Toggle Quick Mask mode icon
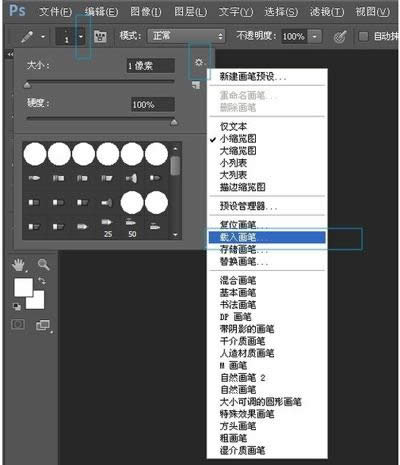 [18, 325]
